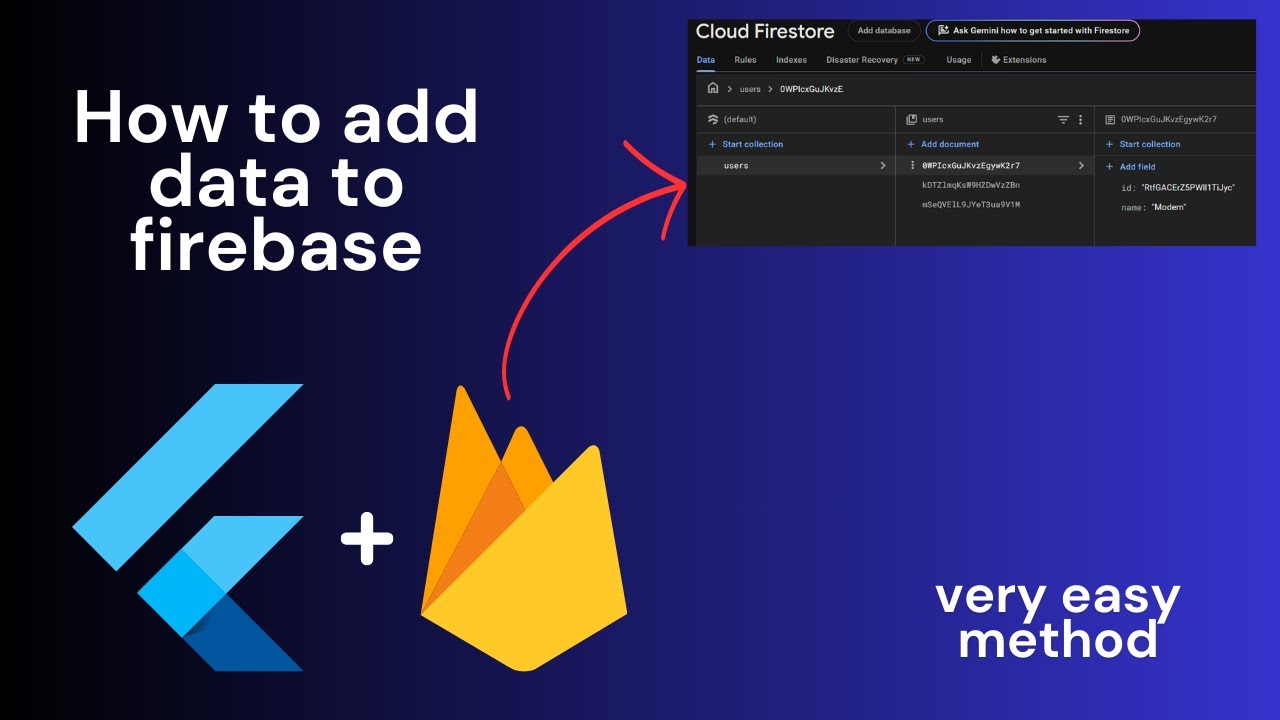Click the Cloud Firestore page title

[765, 31]
